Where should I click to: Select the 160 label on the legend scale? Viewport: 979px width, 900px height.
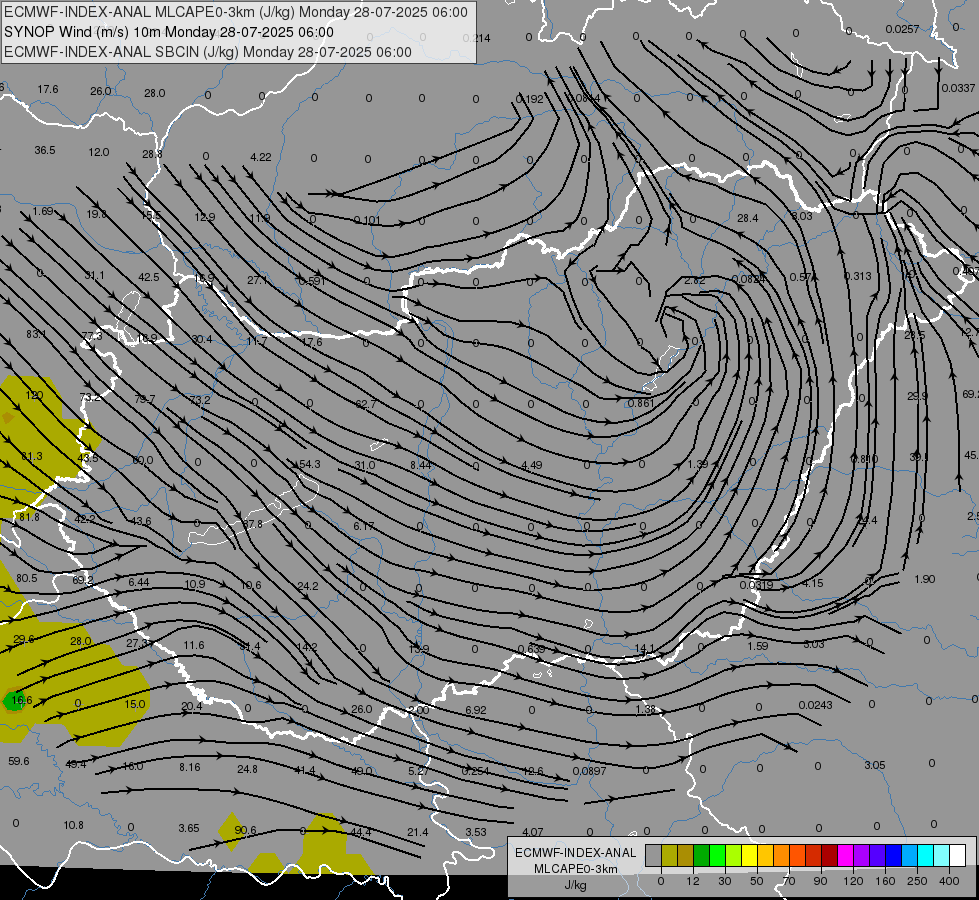(x=885, y=881)
